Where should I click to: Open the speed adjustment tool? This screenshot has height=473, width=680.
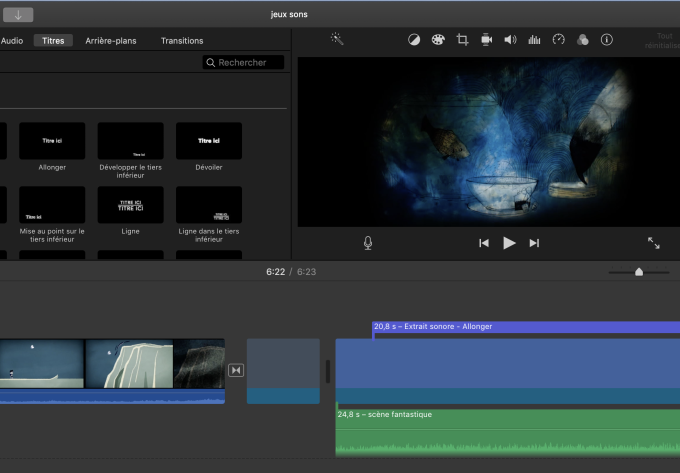[558, 40]
